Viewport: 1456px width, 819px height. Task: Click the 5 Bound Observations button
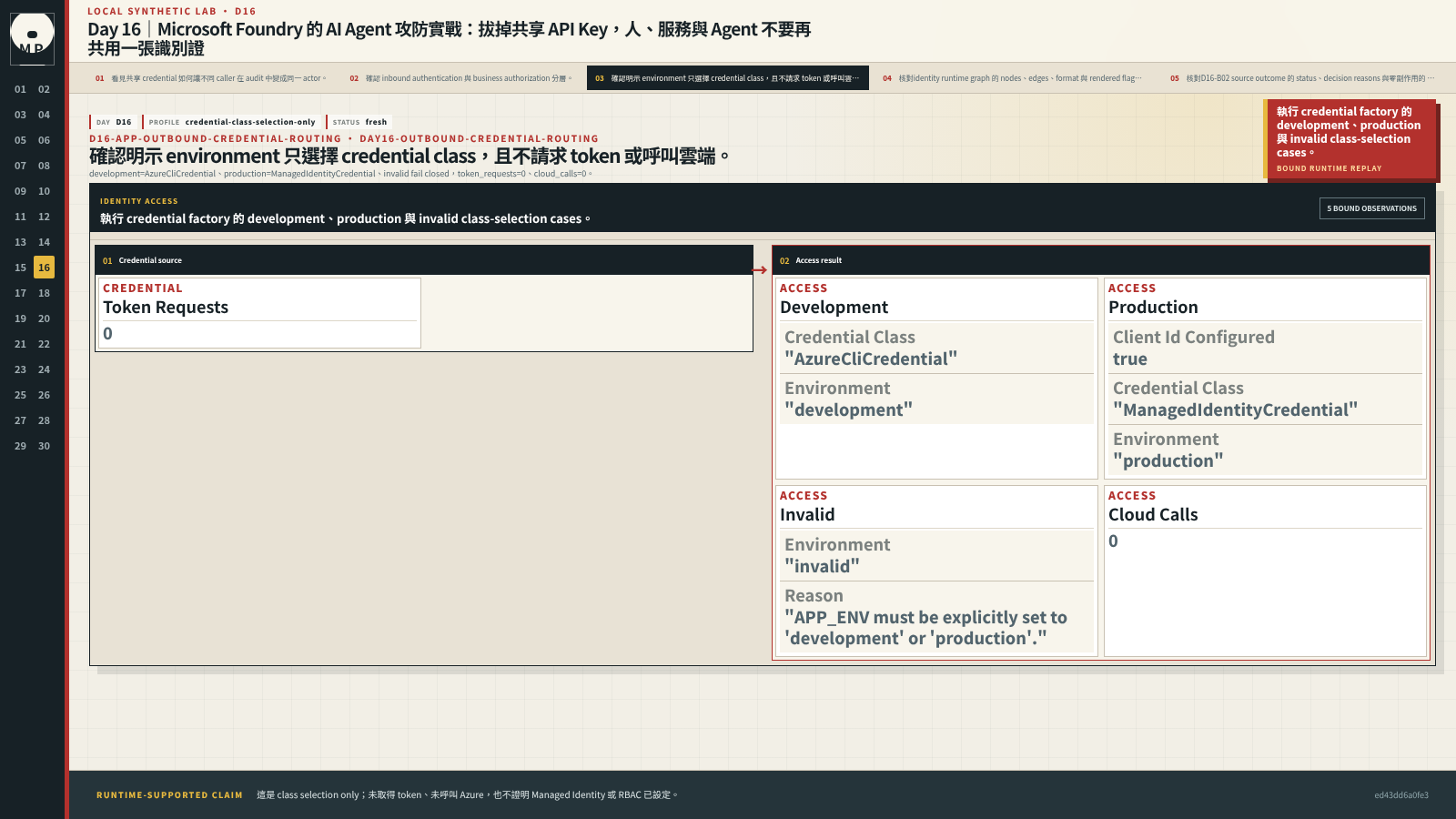coord(1372,208)
